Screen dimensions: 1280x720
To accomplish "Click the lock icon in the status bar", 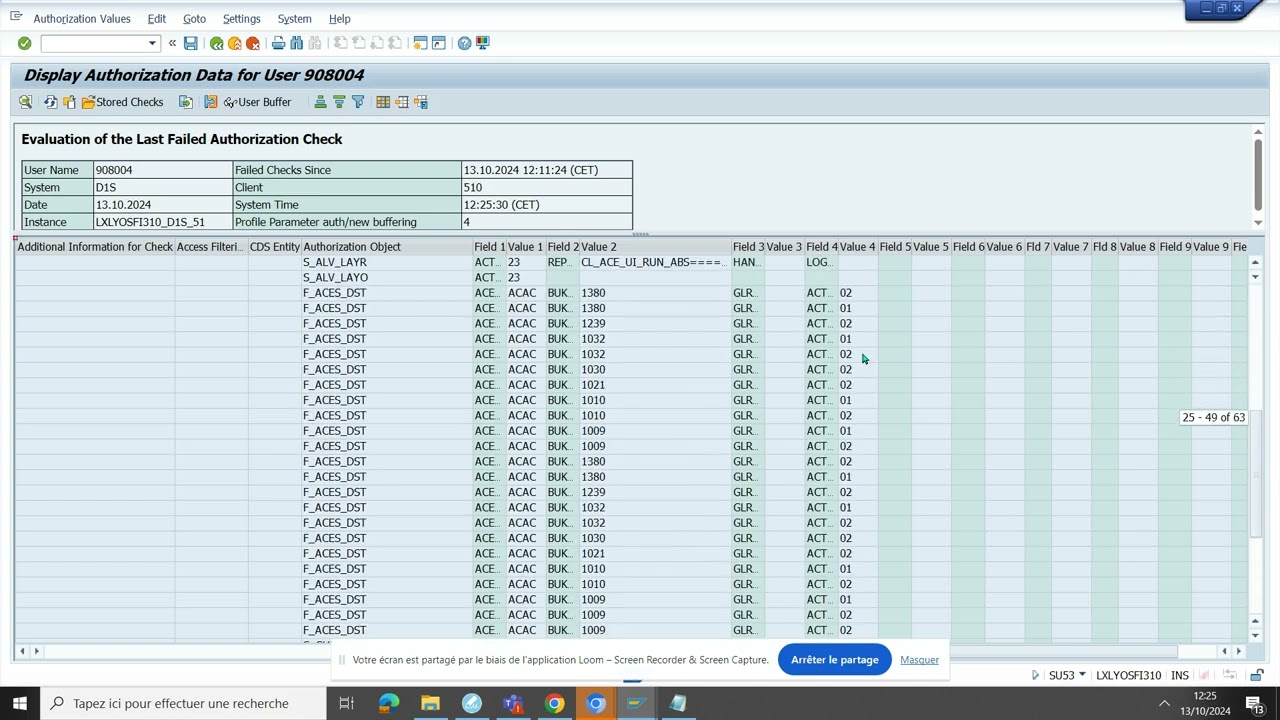I will [1256, 675].
